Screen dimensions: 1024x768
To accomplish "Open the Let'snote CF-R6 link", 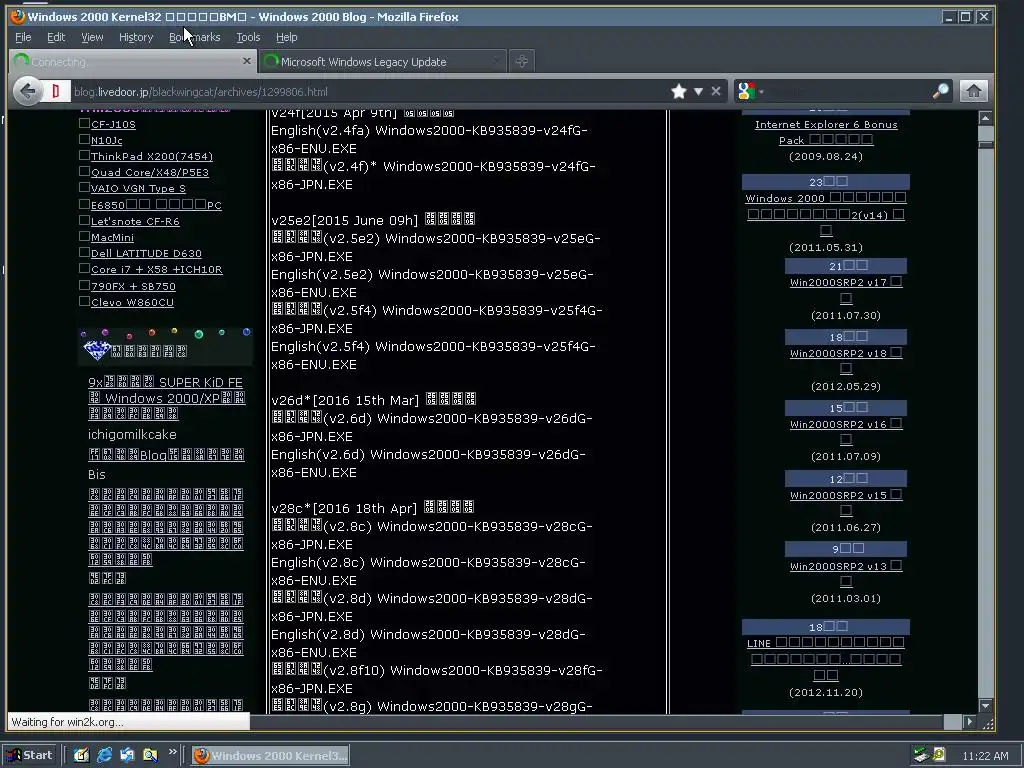I will [135, 221].
